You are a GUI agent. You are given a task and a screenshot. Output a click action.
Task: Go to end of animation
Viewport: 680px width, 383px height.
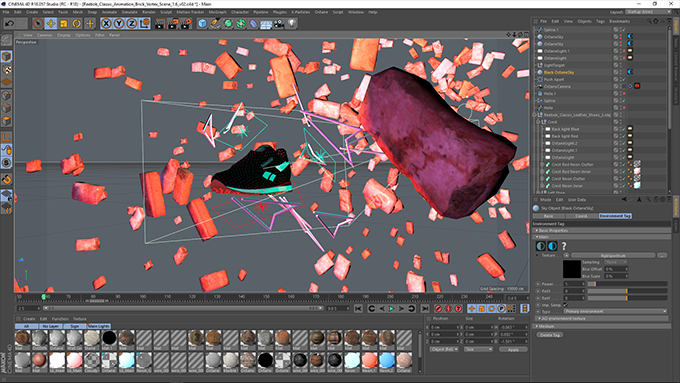(425, 308)
